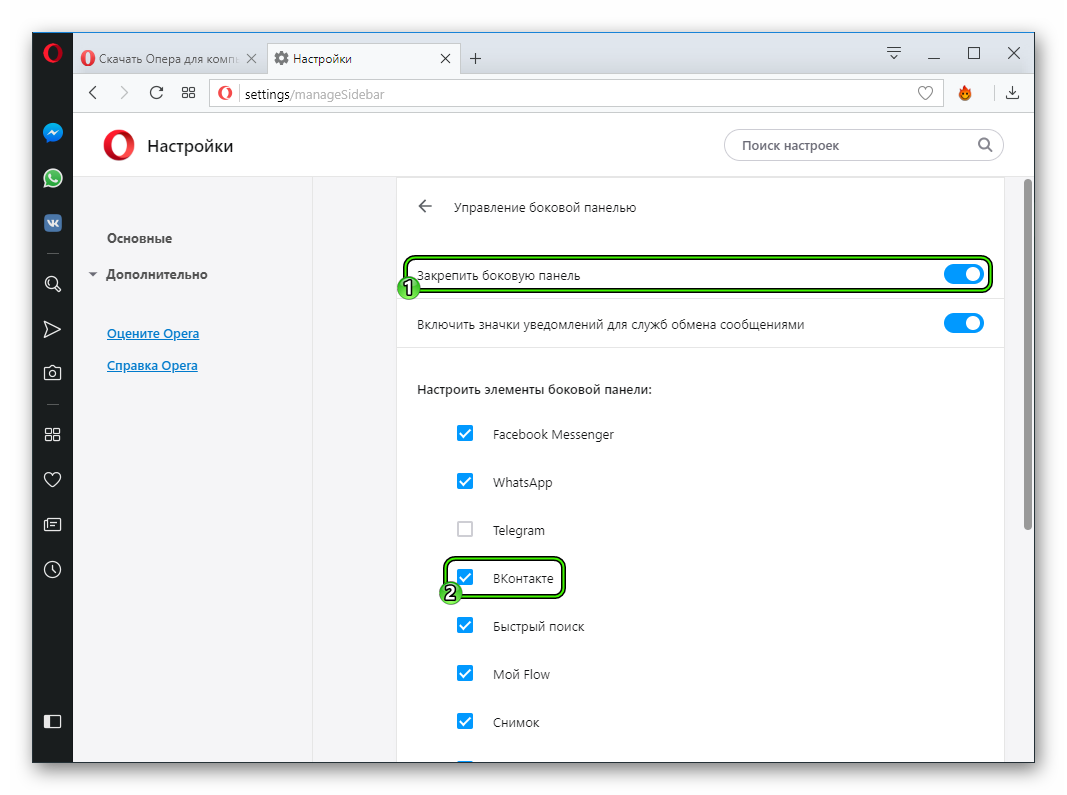Maximize the Opera window

pyautogui.click(x=974, y=53)
